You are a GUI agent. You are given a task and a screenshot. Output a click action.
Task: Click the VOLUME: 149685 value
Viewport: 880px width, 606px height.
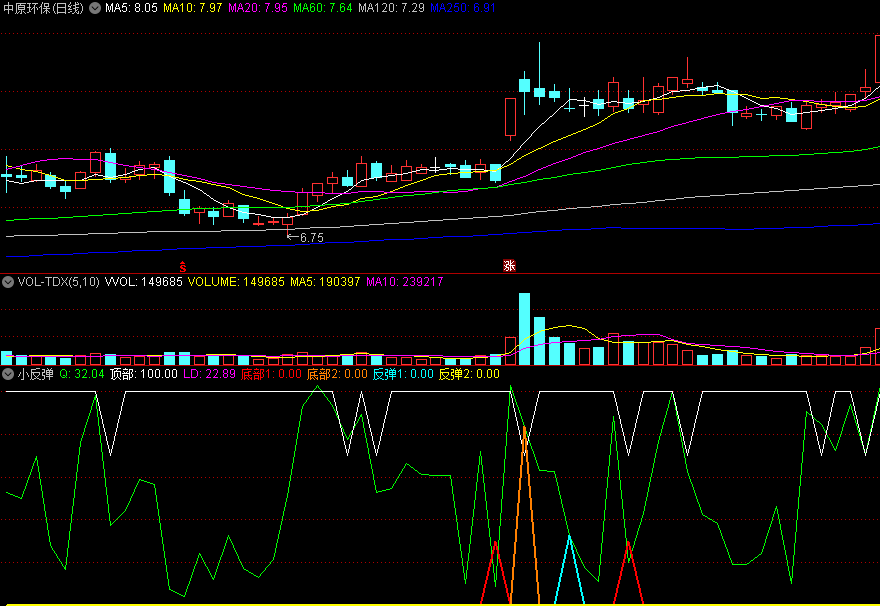point(236,282)
